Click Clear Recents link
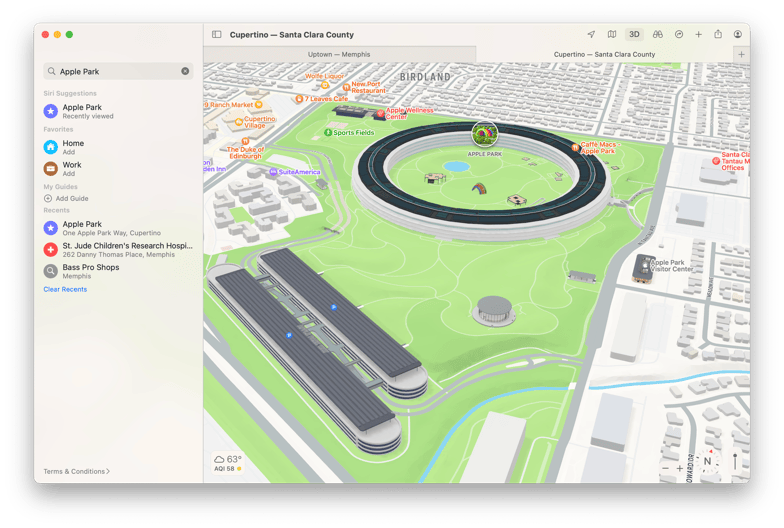 65,290
